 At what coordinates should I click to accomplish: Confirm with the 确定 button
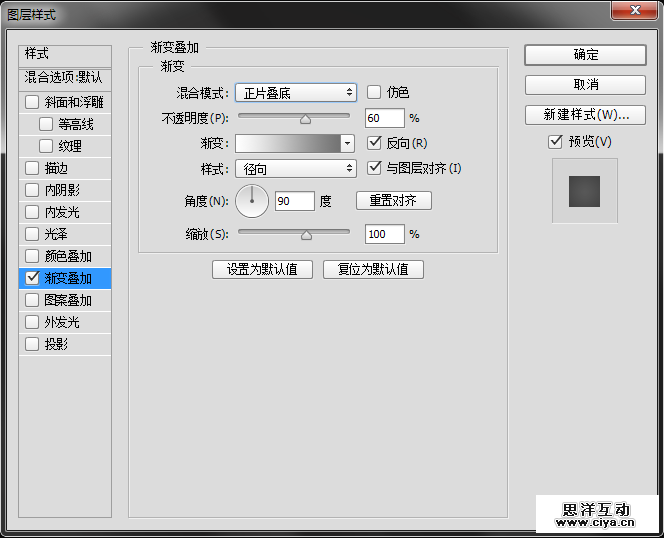click(x=585, y=55)
